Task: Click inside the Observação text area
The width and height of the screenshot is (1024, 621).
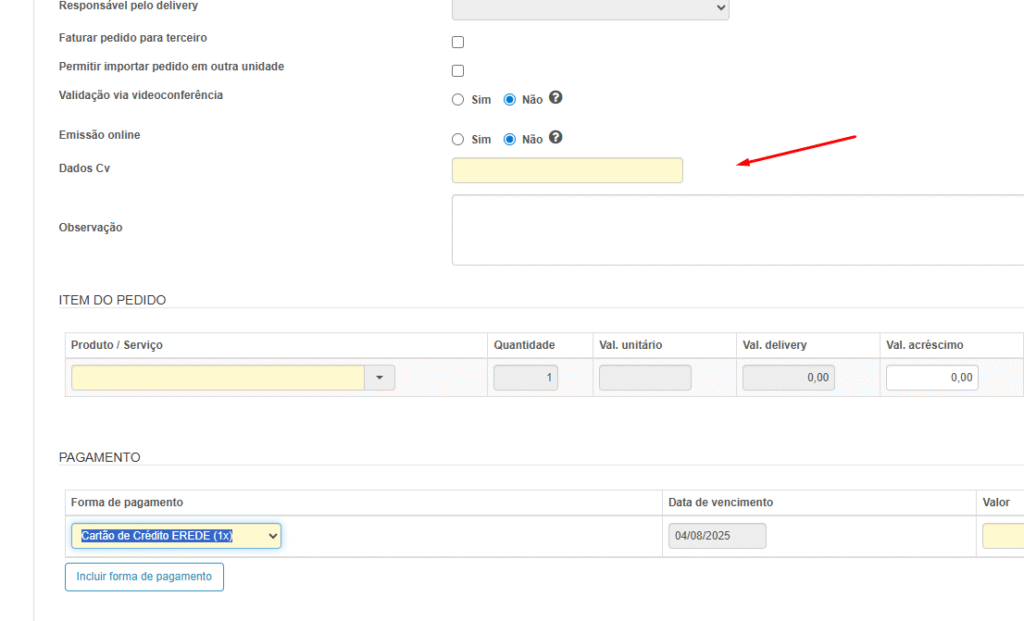Action: (738, 230)
